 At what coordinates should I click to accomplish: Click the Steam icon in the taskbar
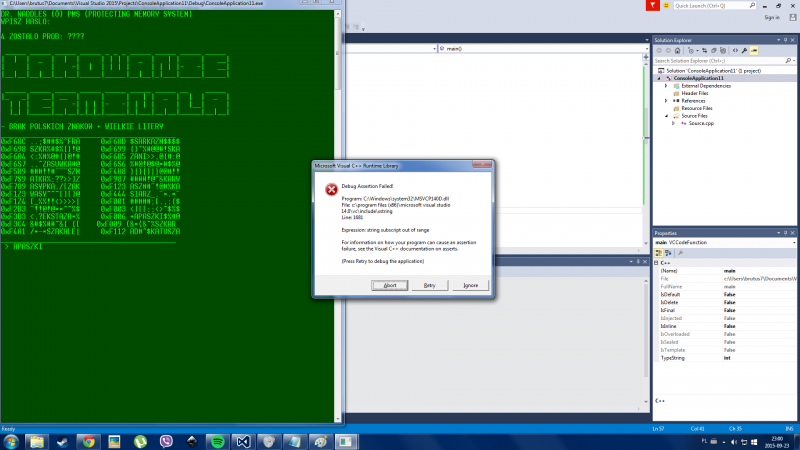tap(62, 440)
